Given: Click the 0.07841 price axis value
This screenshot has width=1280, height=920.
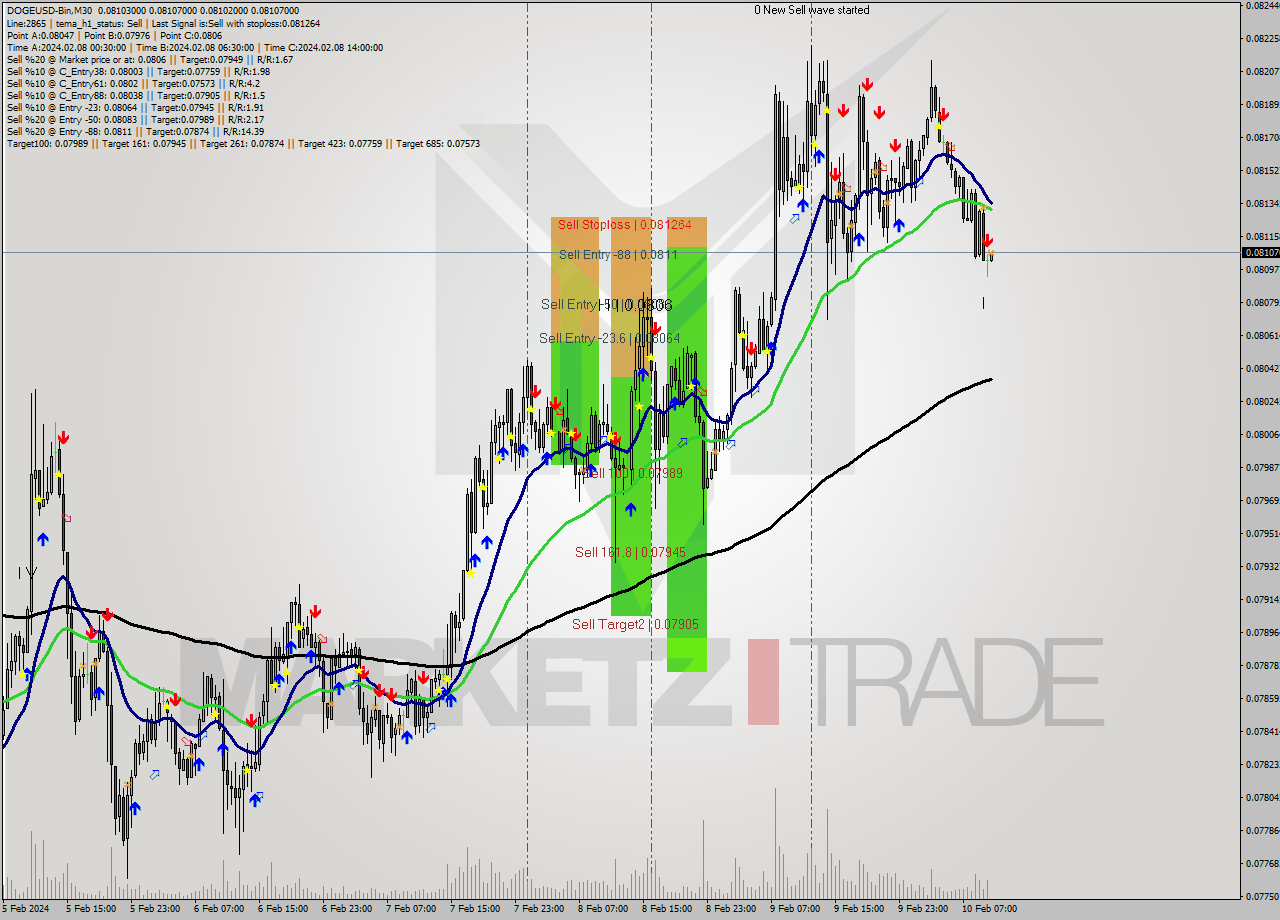Looking at the screenshot, I should [1262, 731].
